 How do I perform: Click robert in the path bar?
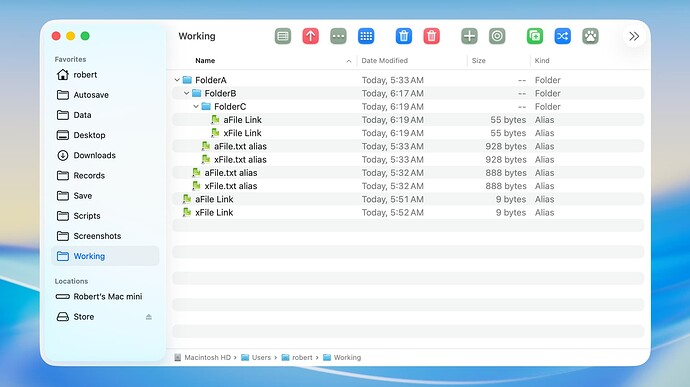point(297,358)
